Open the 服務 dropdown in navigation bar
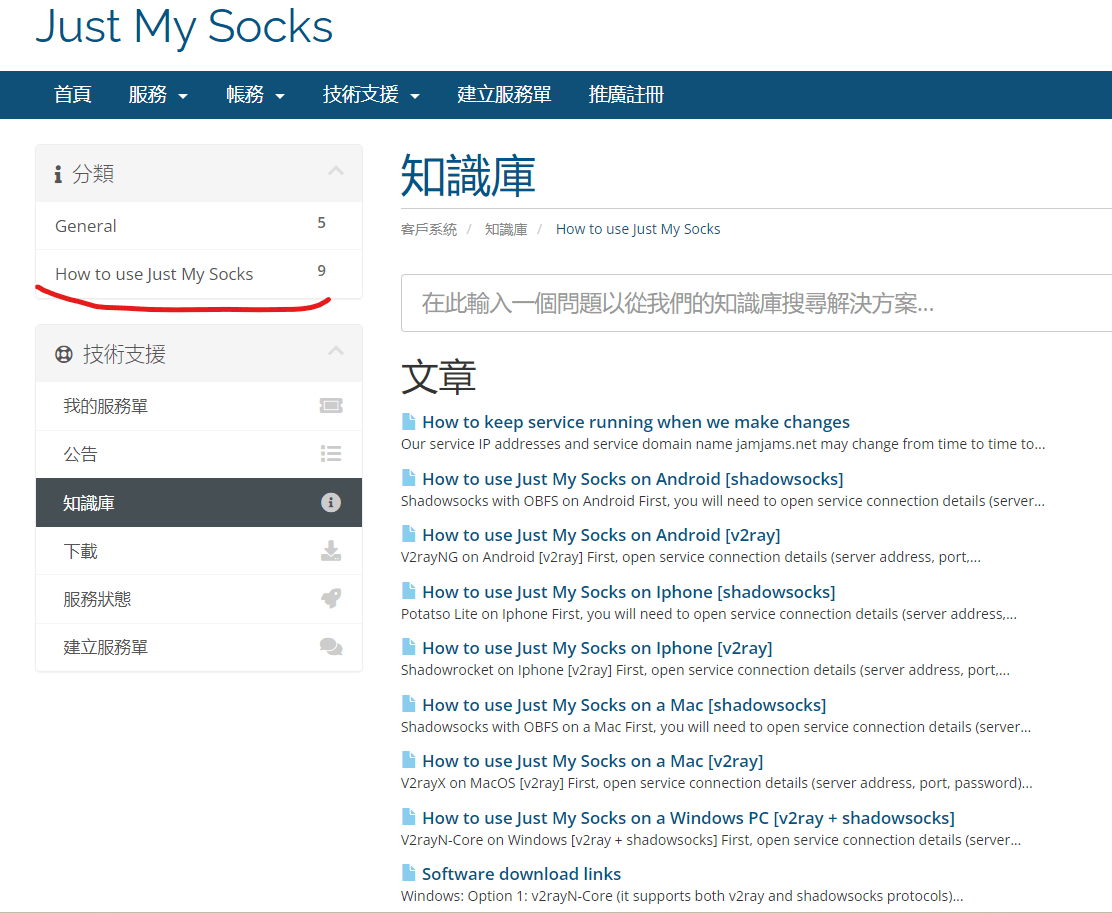 point(158,95)
